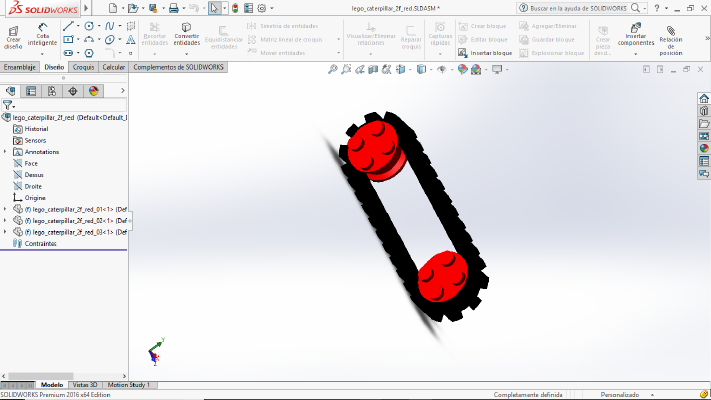Select the Circle sketch tool

89,26
